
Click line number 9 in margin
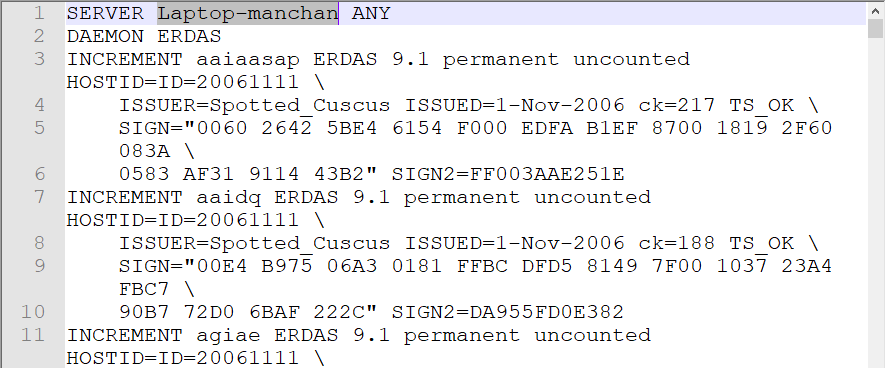(x=39, y=266)
